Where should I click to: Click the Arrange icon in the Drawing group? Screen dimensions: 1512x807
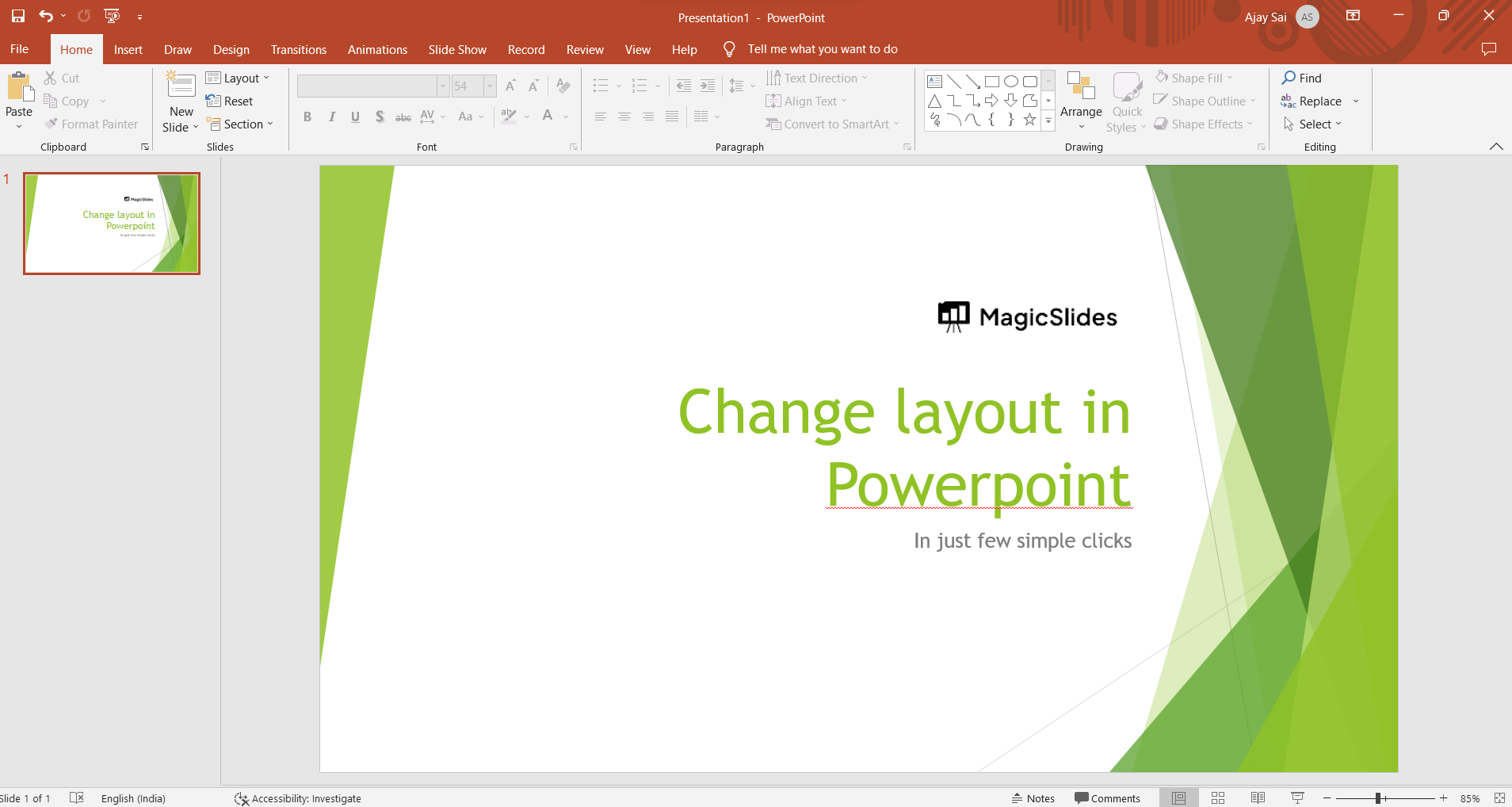(1081, 86)
